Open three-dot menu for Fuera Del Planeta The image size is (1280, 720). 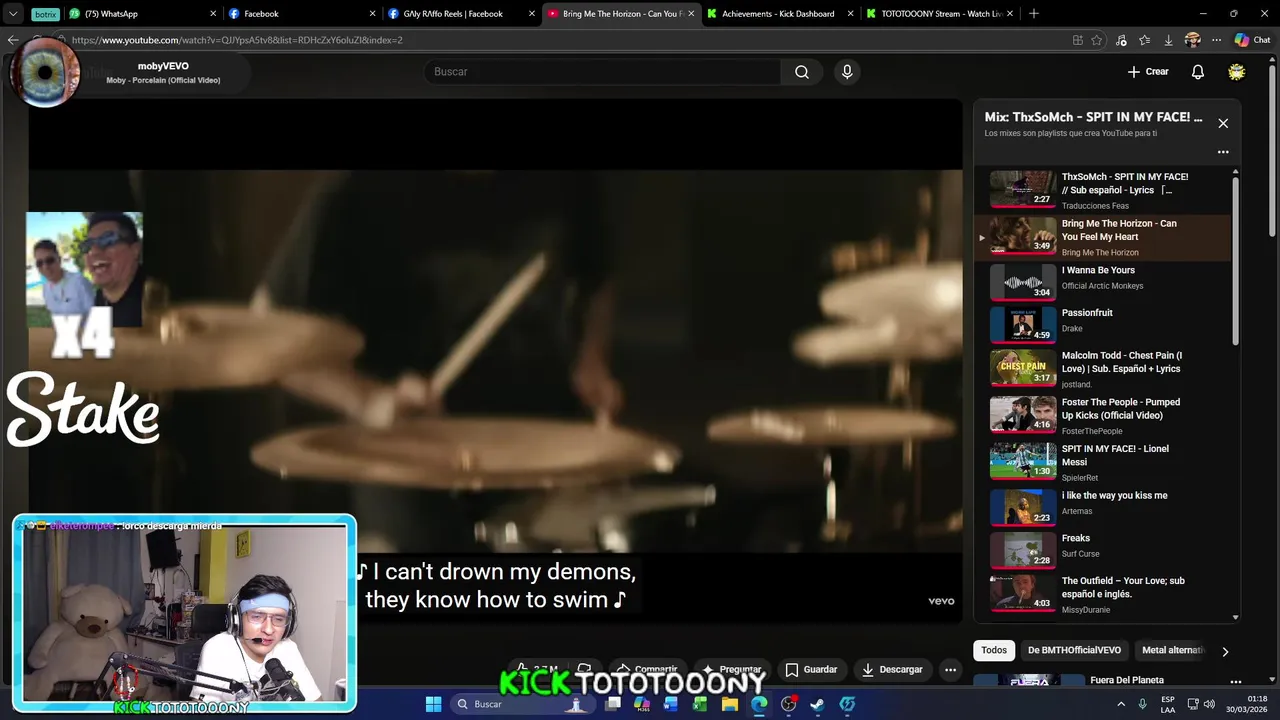(1236, 682)
